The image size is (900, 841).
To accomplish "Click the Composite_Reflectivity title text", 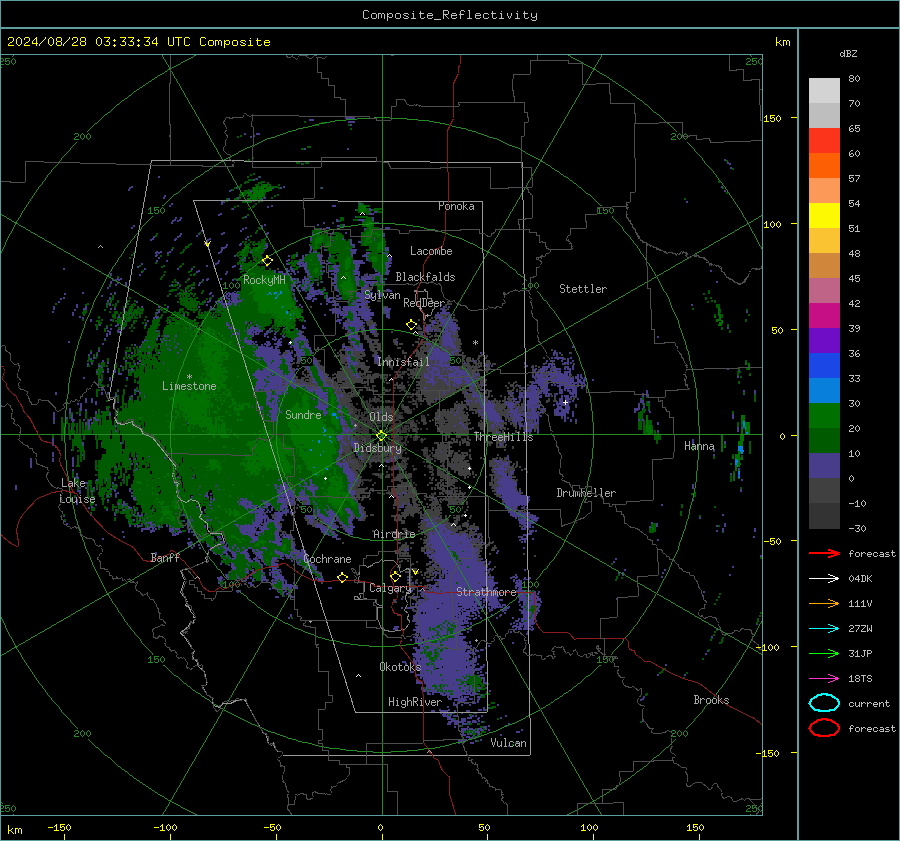I will pos(450,15).
